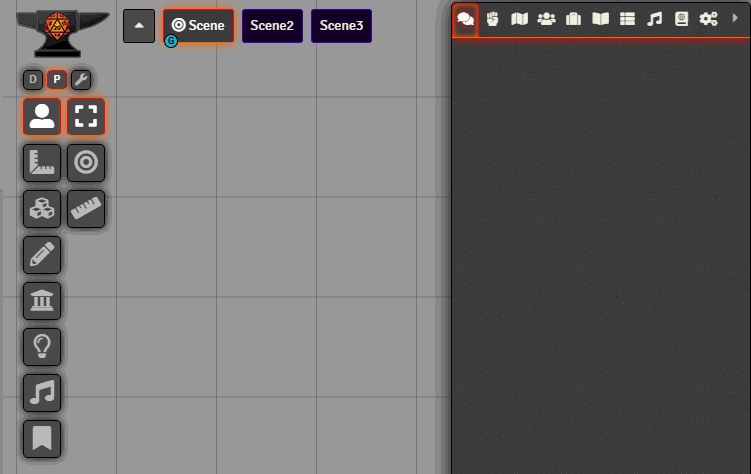The height and width of the screenshot is (474, 751).
Task: Open the Journal Notes bookmark icon
Action: (x=42, y=439)
